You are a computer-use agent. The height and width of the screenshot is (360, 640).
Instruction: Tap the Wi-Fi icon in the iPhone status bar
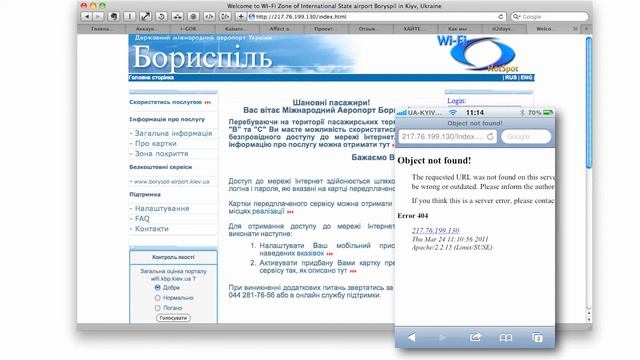[453, 112]
